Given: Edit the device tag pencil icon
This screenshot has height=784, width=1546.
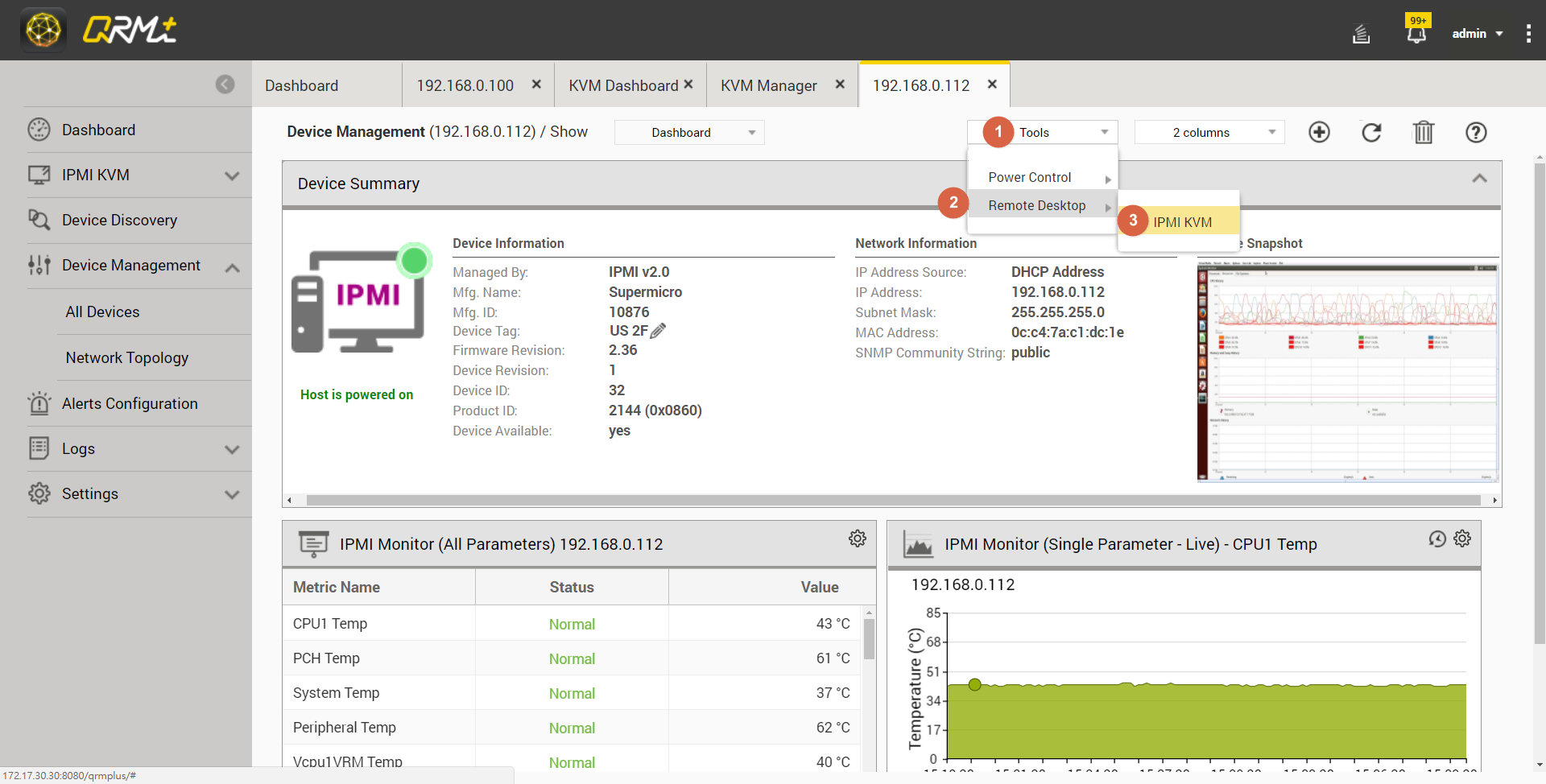Looking at the screenshot, I should click(658, 331).
